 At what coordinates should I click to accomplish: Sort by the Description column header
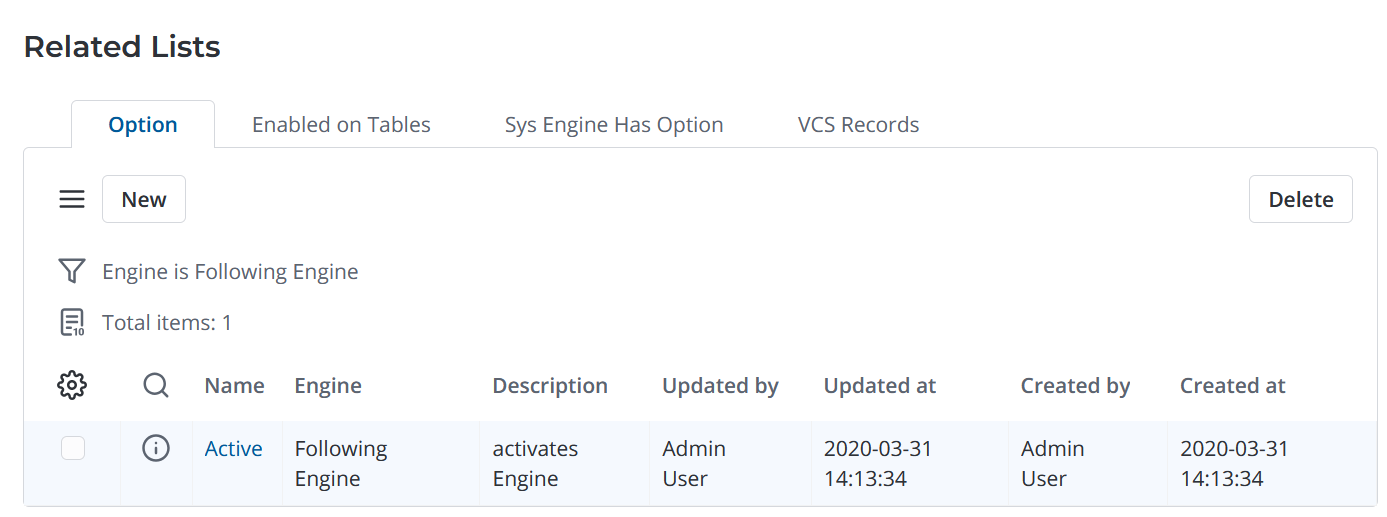coord(550,386)
